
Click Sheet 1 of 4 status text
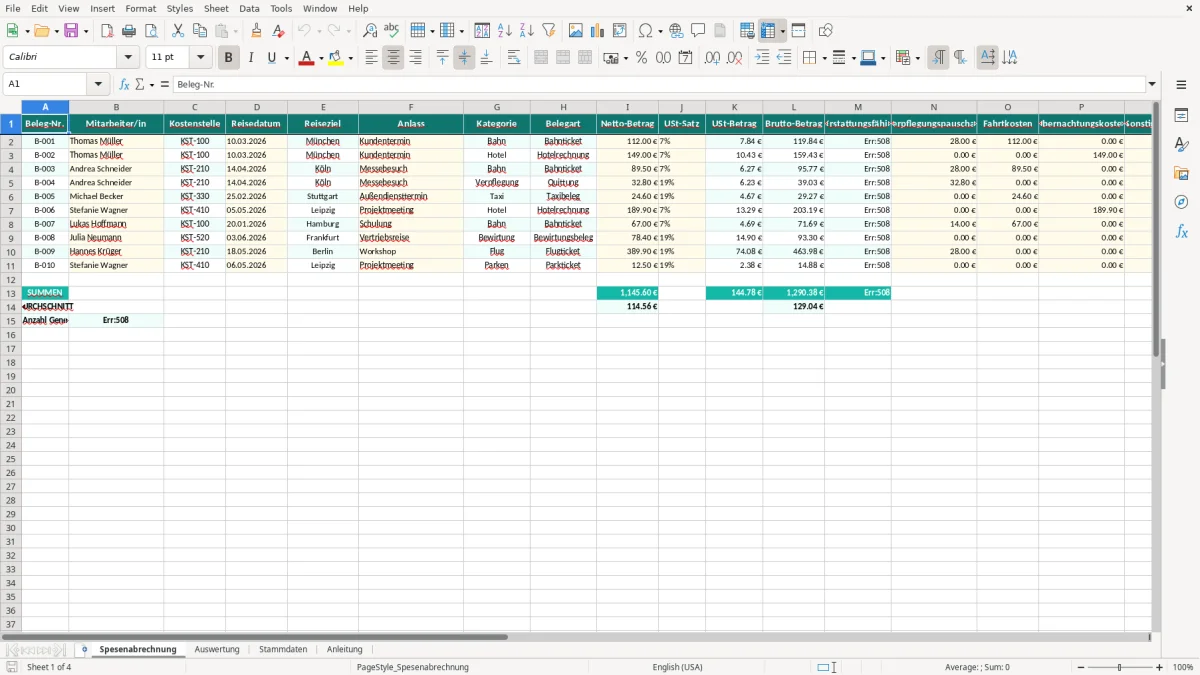pos(49,667)
